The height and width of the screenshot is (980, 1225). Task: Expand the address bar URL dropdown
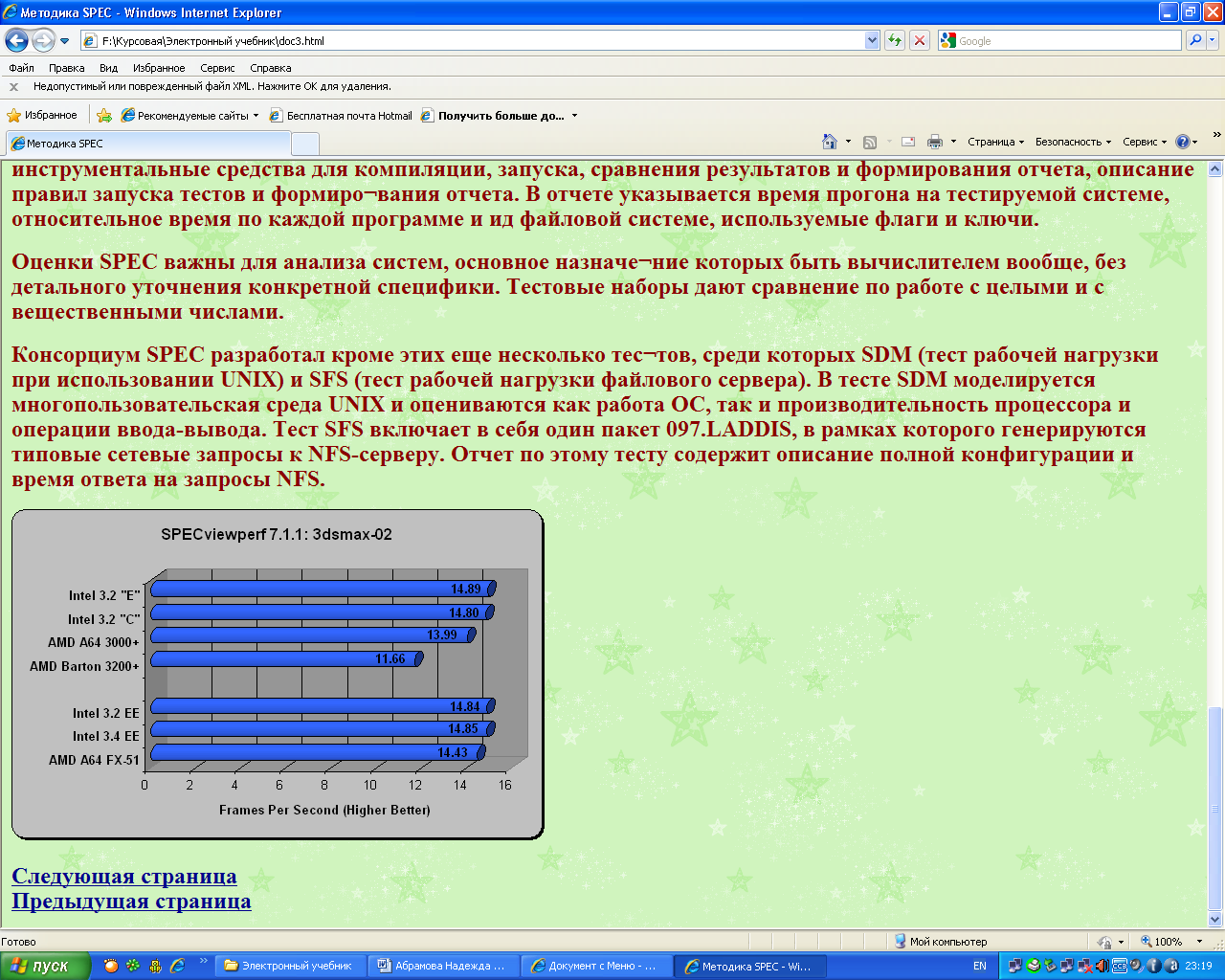(872, 41)
